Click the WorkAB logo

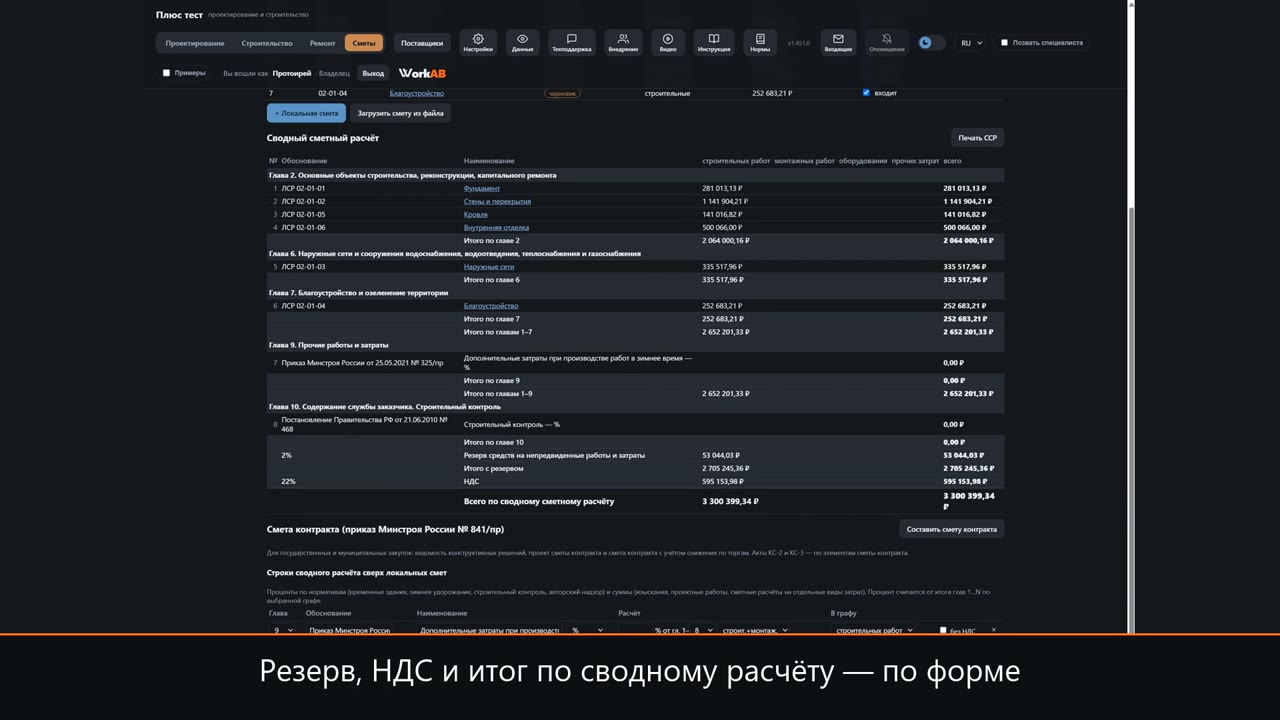[x=422, y=73]
